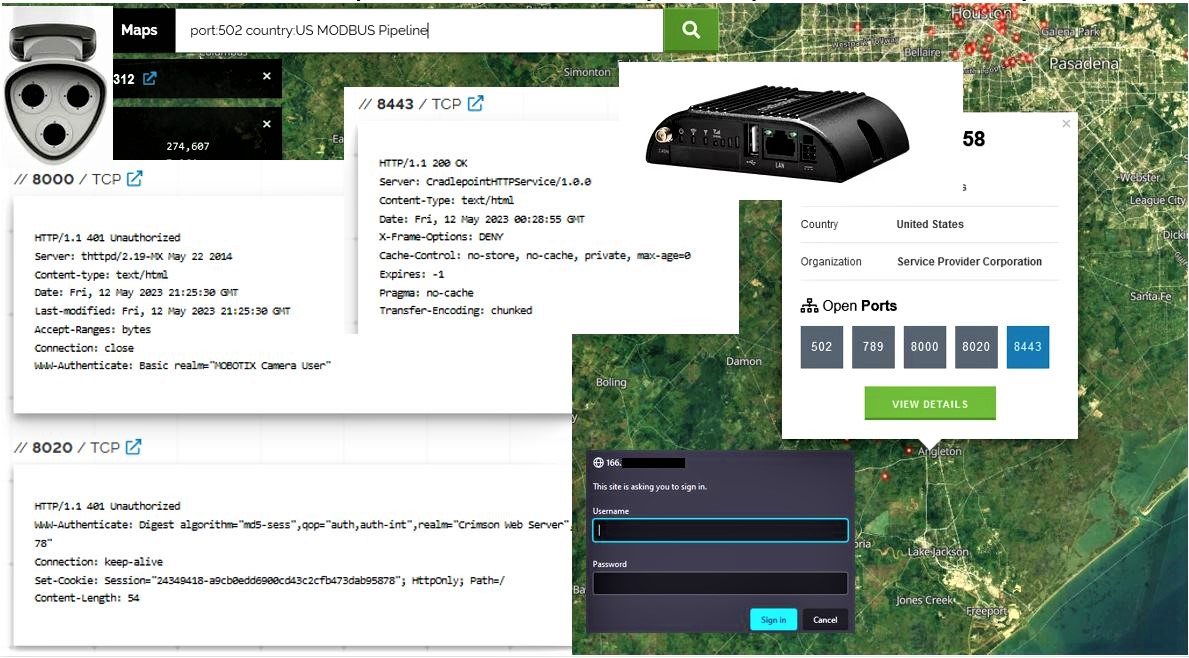Screen dimensions: 1189x658
Task: Select highlighted port 8443 button
Action: pos(1028,347)
